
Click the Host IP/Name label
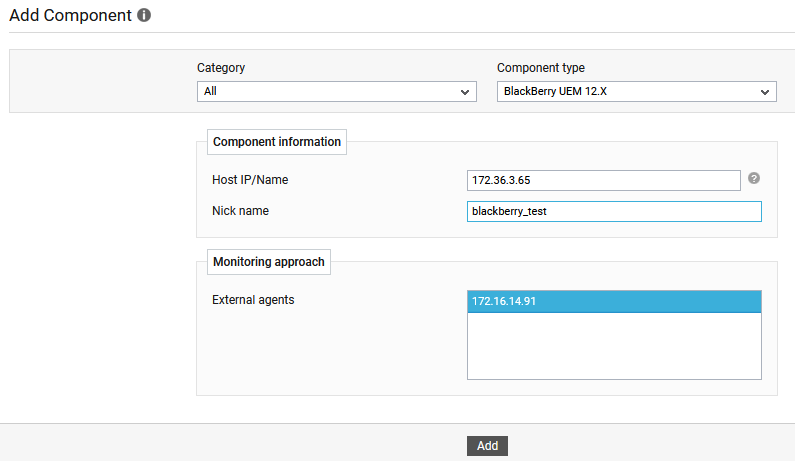[250, 180]
